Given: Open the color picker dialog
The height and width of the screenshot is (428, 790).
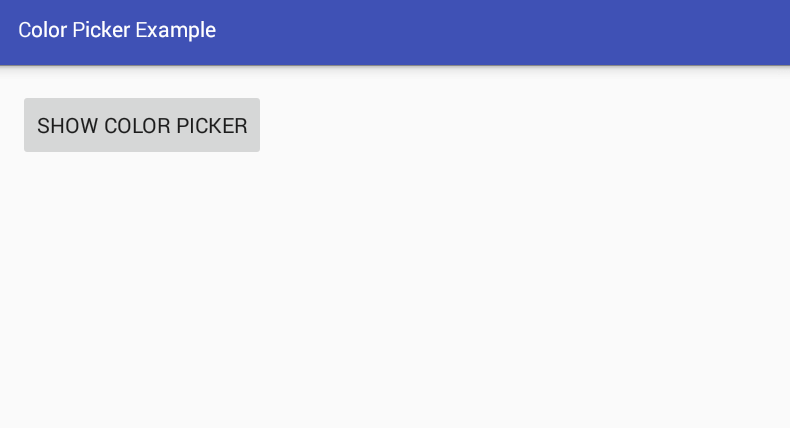Looking at the screenshot, I should point(142,125).
